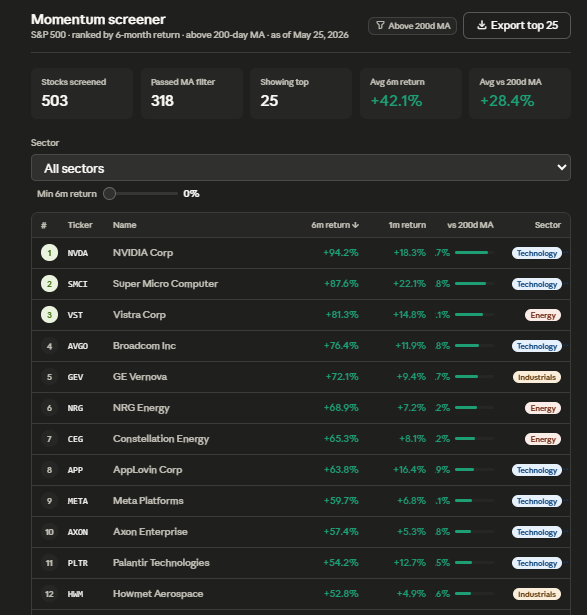Click NVDA's vs 200d MA progress bar
This screenshot has width=587, height=615.
474,253
